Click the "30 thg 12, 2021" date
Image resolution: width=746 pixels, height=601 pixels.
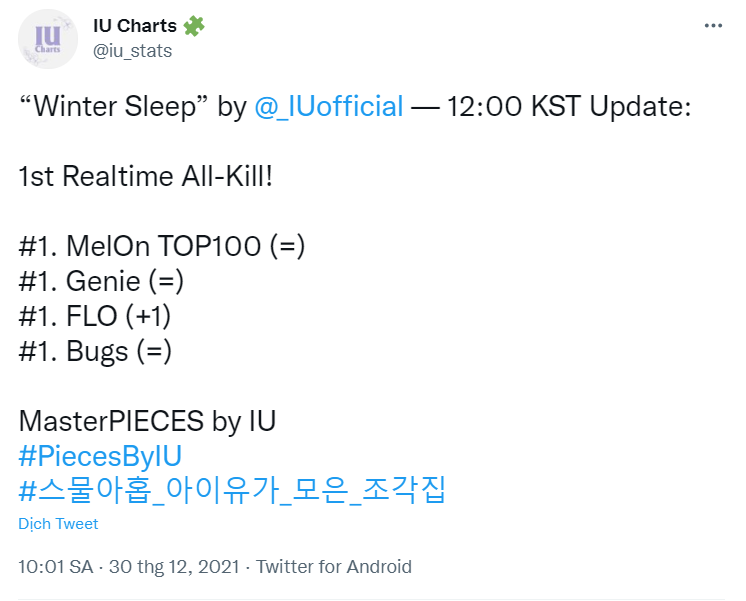[173, 567]
